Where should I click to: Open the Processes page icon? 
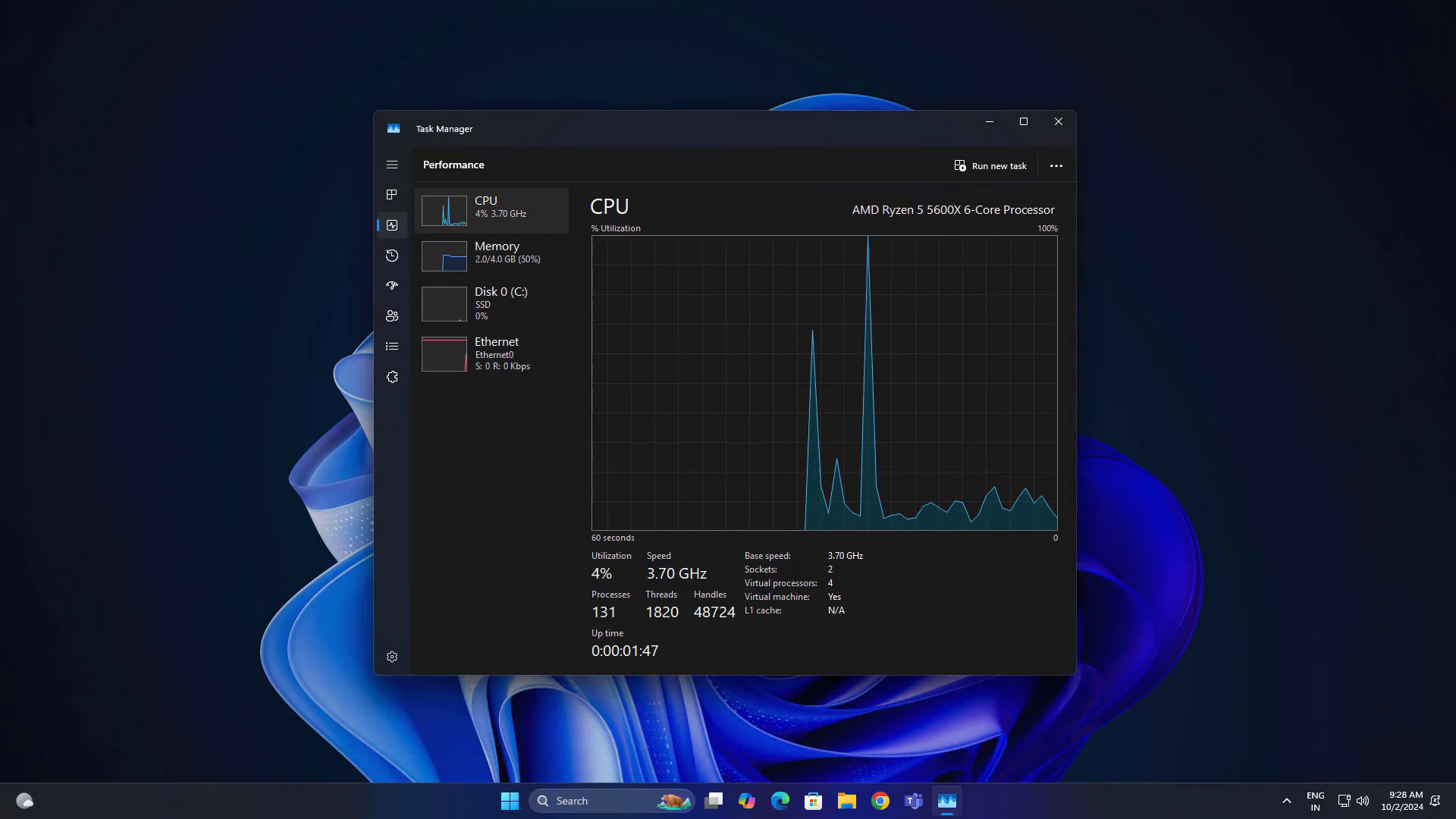(392, 195)
